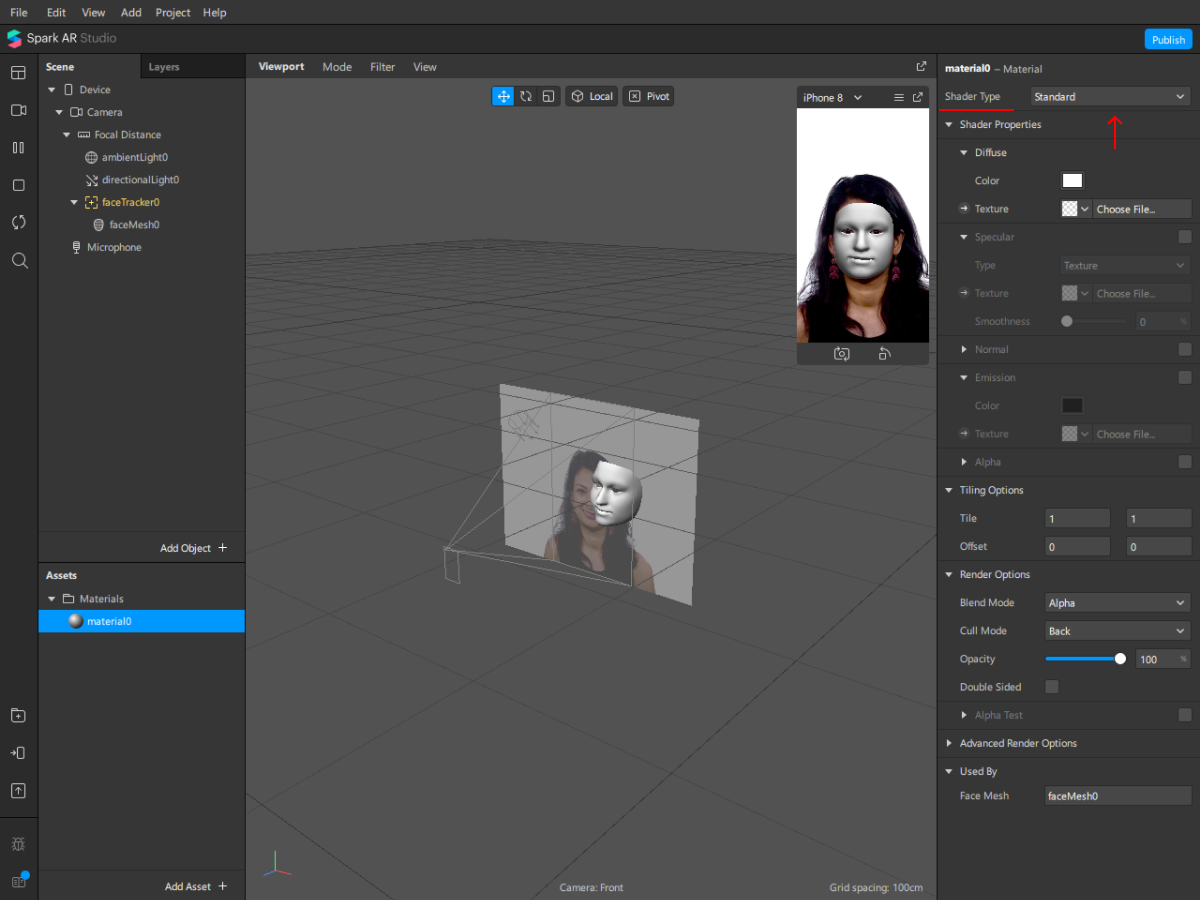Expand Advanced Render Options section
The image size is (1200, 900).
pos(1017,743)
